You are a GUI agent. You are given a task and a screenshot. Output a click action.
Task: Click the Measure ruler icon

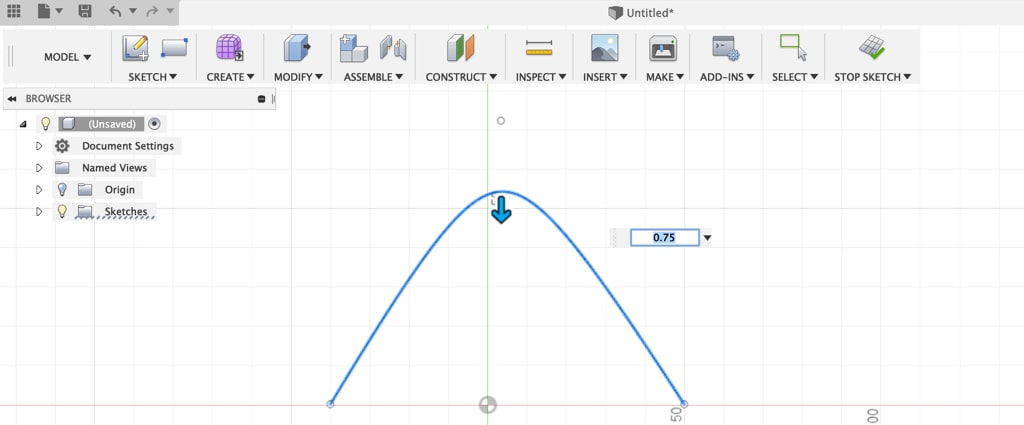539,48
